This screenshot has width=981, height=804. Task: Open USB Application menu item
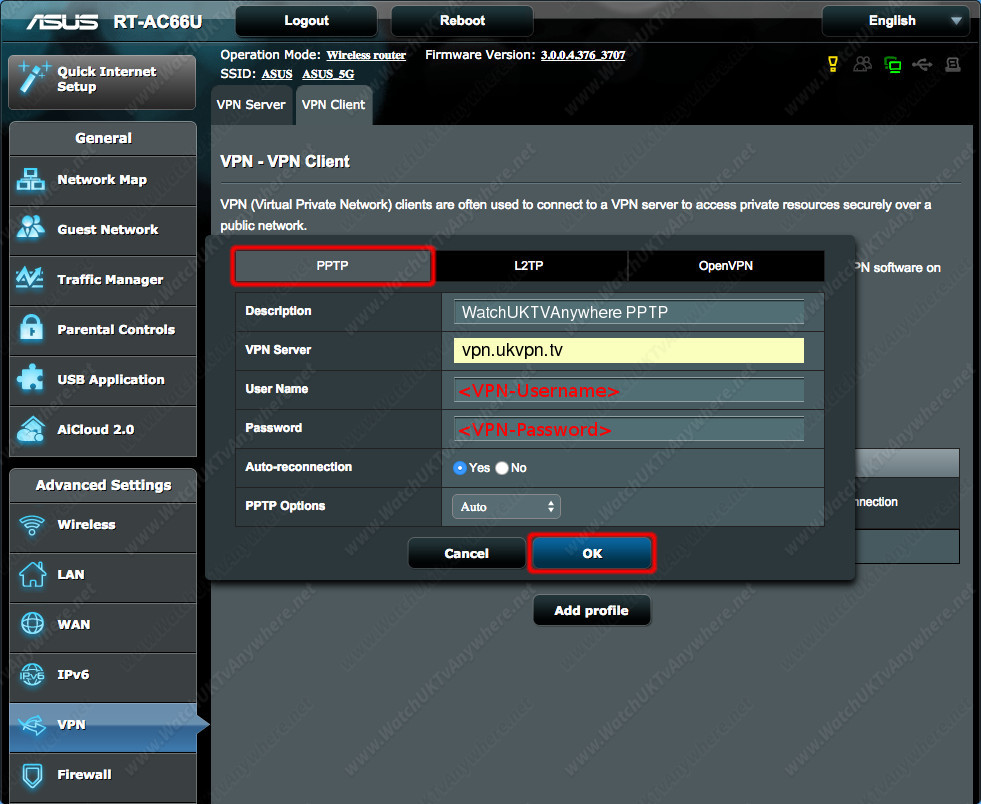(103, 380)
